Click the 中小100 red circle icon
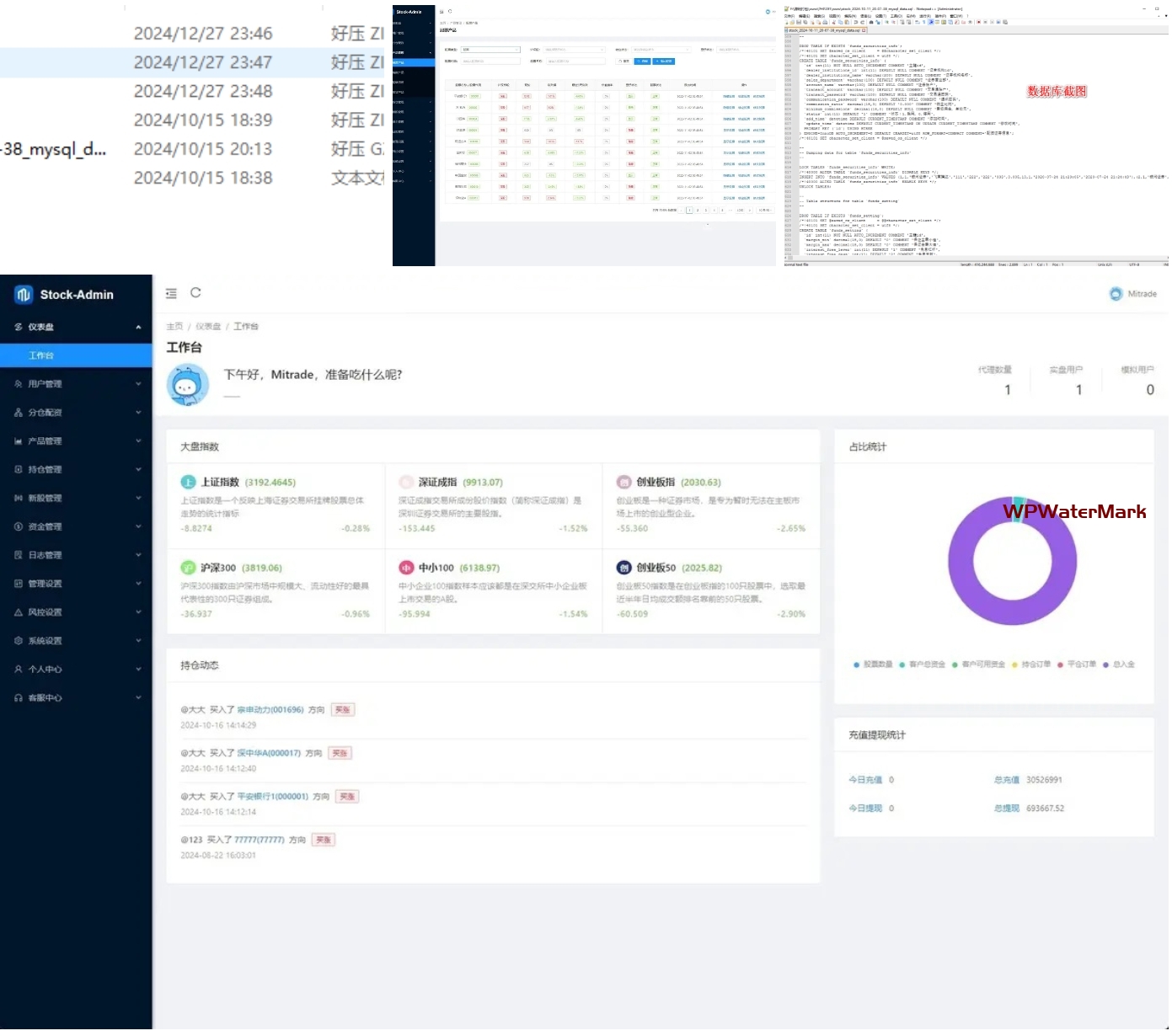This screenshot has width=1172, height=1036. pyautogui.click(x=406, y=569)
